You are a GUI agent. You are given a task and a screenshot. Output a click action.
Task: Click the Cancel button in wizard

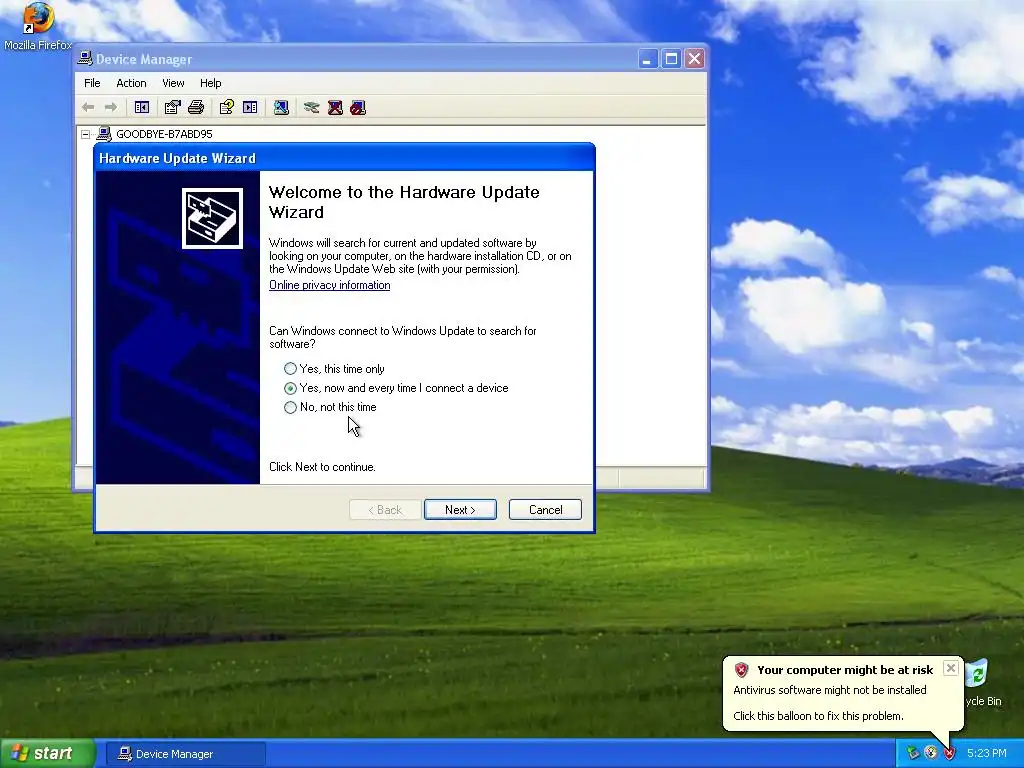(545, 510)
